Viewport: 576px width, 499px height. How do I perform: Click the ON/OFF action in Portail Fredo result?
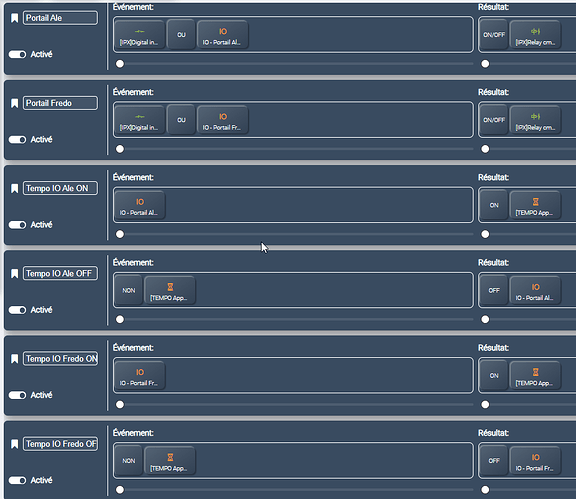(x=494, y=120)
